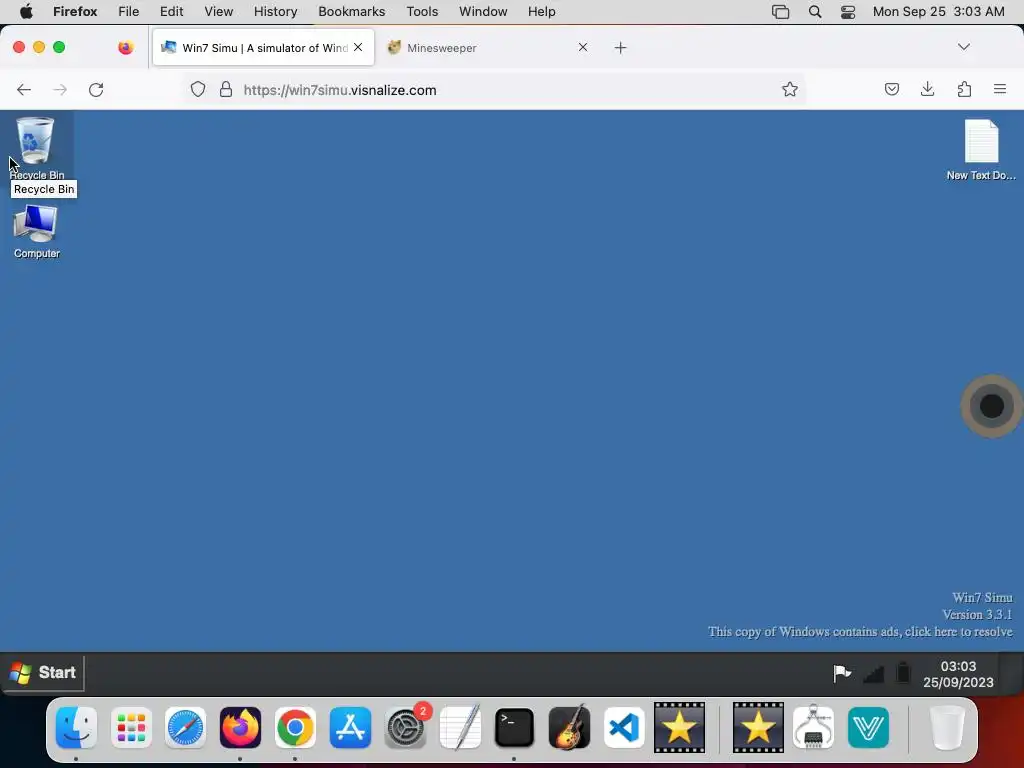Image resolution: width=1024 pixels, height=768 pixels.
Task: Open the Win7 Start menu
Action: (x=43, y=673)
